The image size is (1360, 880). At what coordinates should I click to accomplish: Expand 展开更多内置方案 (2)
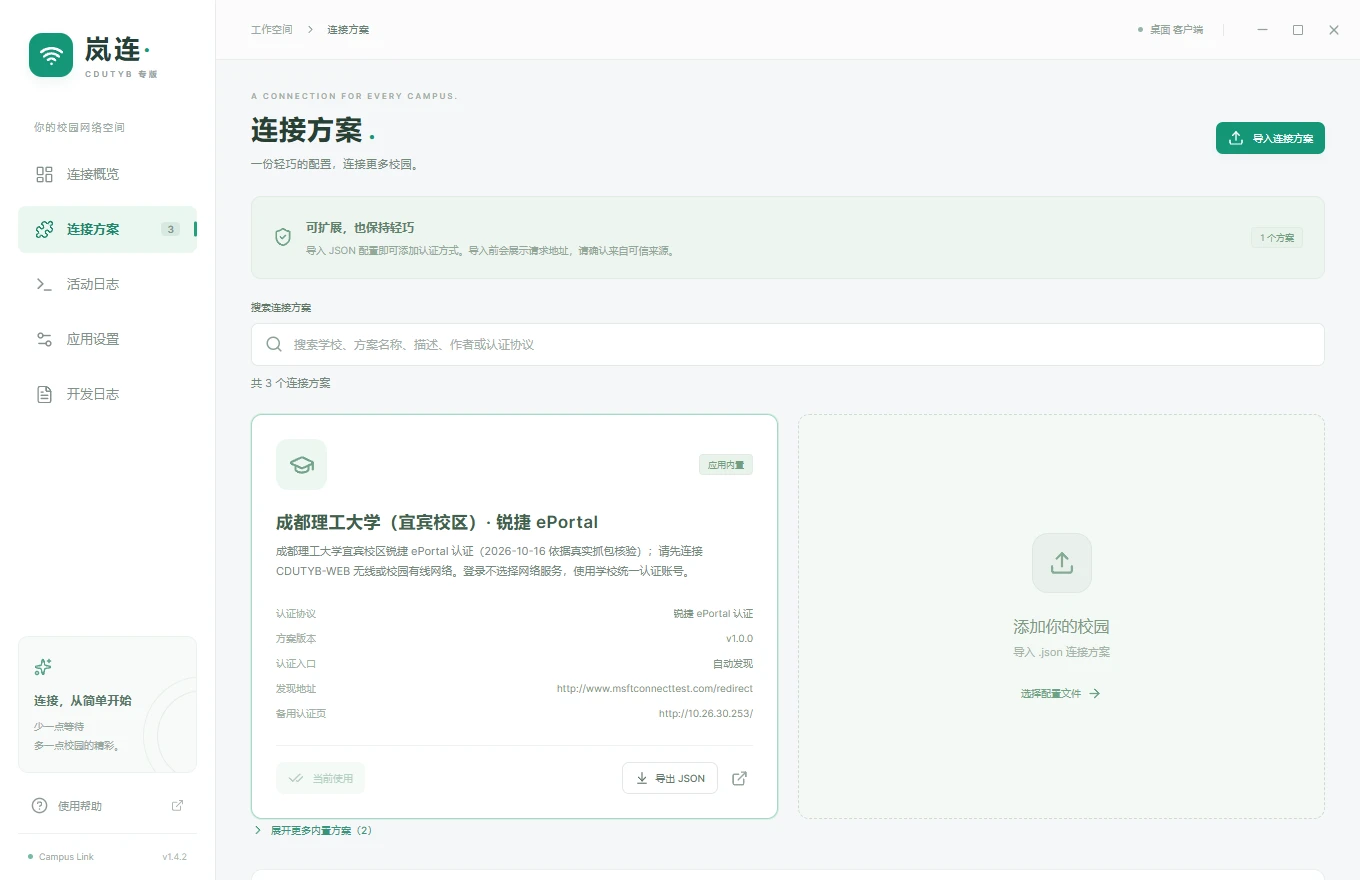[x=313, y=831]
